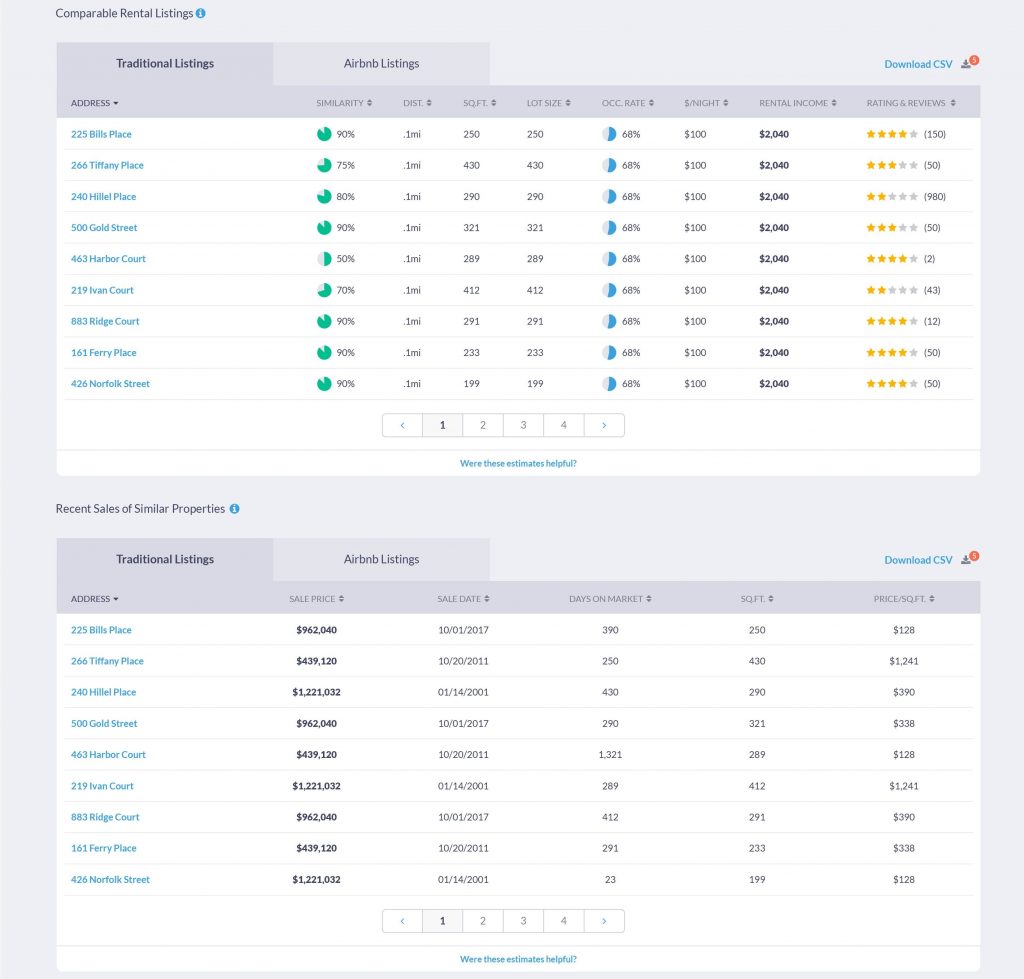Image resolution: width=1024 pixels, height=979 pixels.
Task: Click similarity pie icon for 225 Bills Place
Action: 324,134
